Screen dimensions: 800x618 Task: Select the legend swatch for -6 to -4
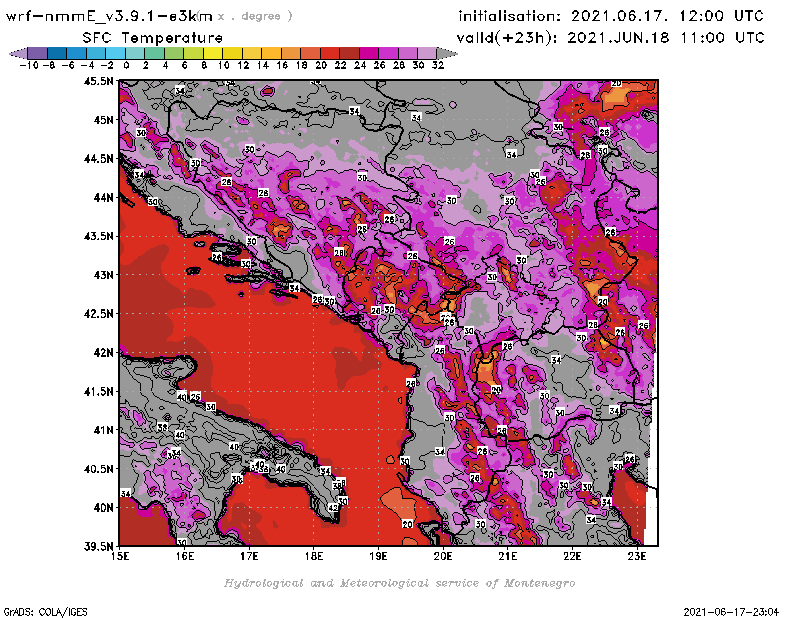77,53
